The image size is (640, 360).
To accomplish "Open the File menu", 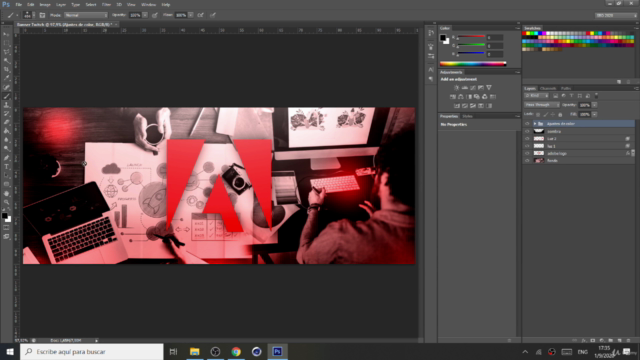I will (19, 4).
